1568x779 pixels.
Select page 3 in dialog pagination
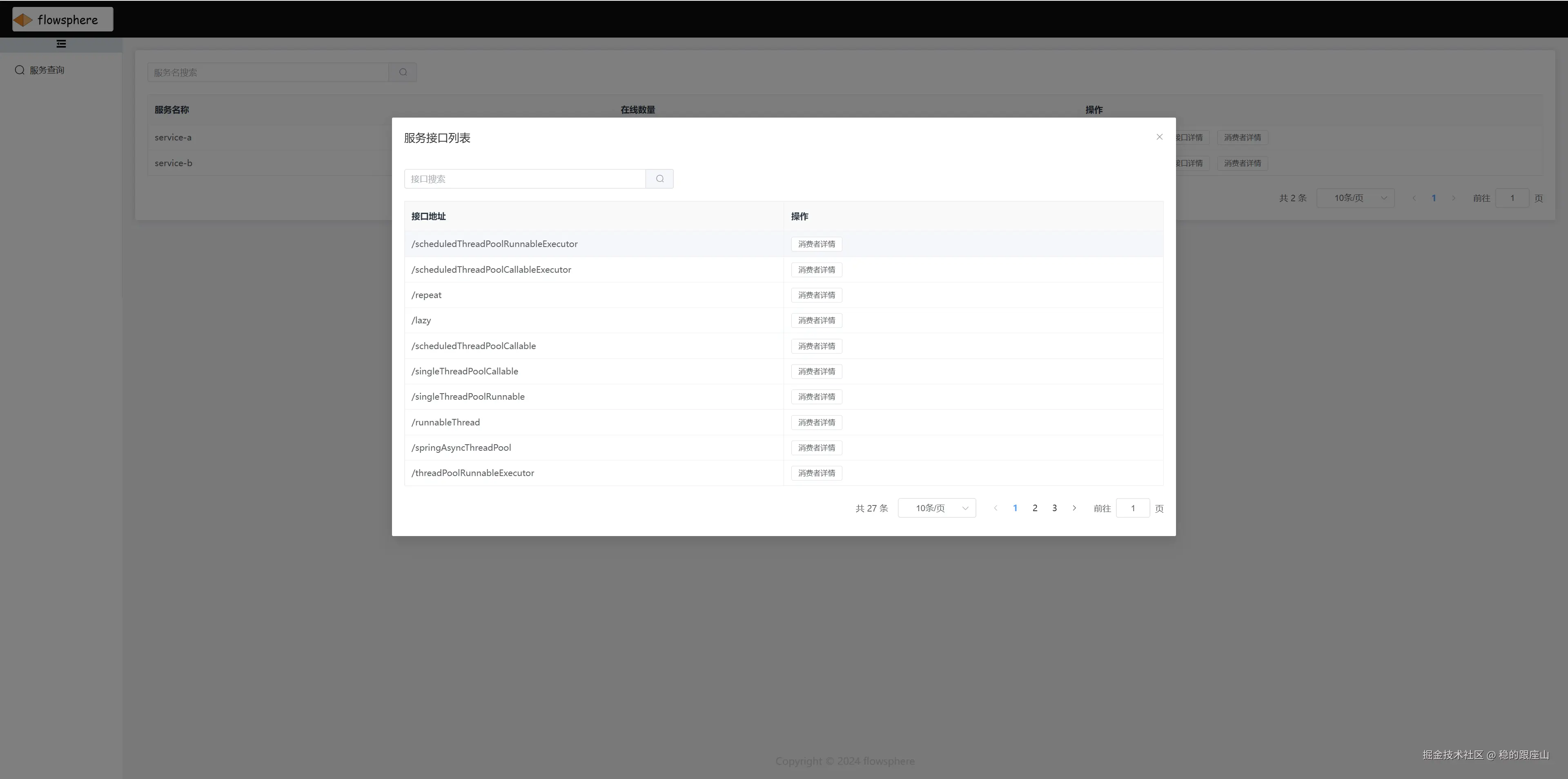pyautogui.click(x=1054, y=508)
